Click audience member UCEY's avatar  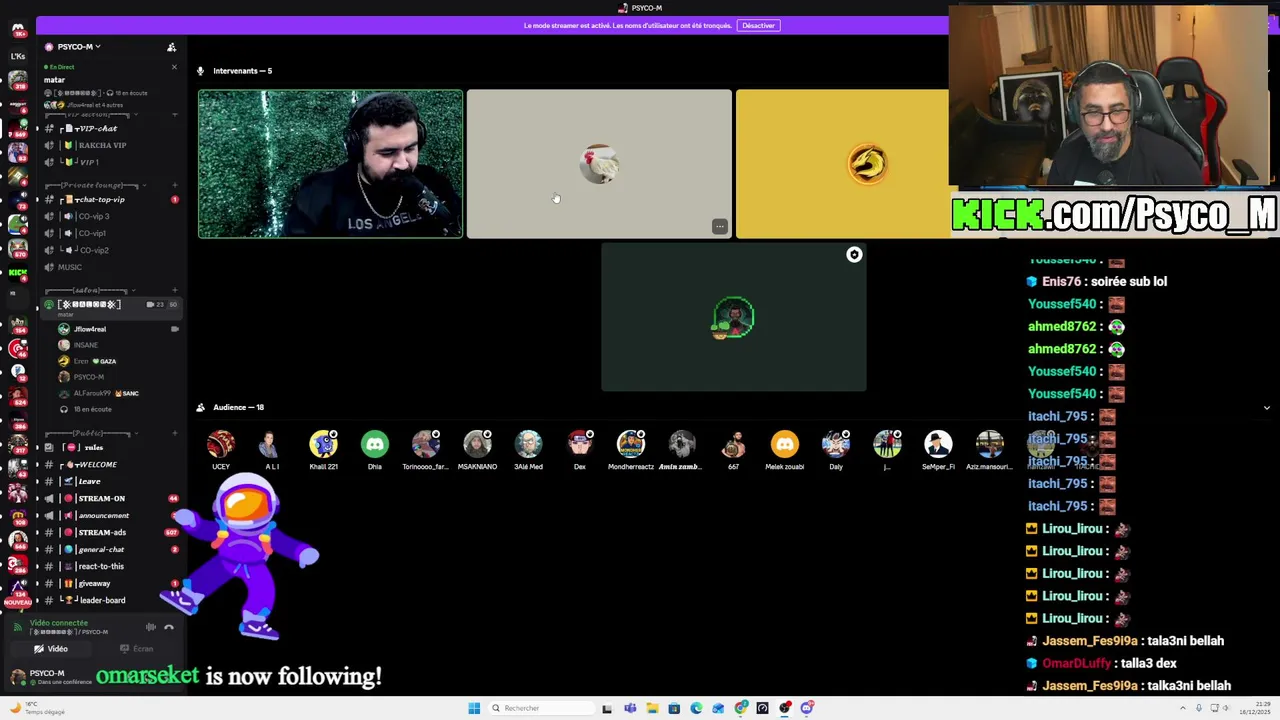coord(221,444)
